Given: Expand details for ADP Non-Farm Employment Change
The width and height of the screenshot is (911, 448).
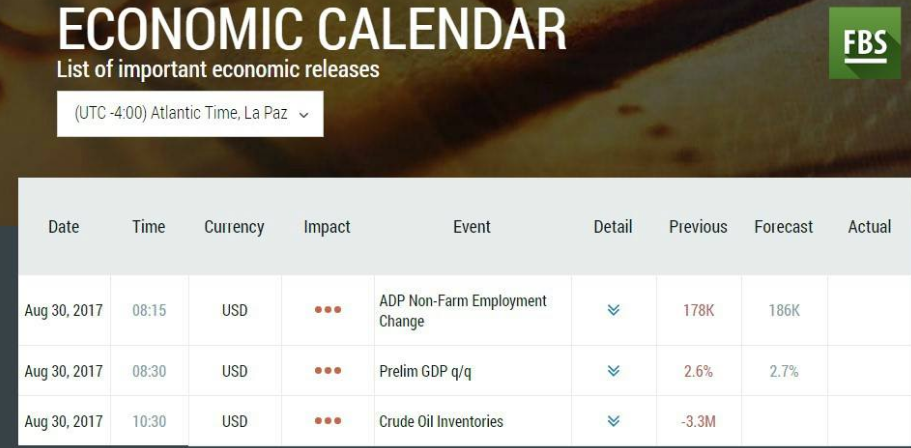Looking at the screenshot, I should pyautogui.click(x=614, y=310).
